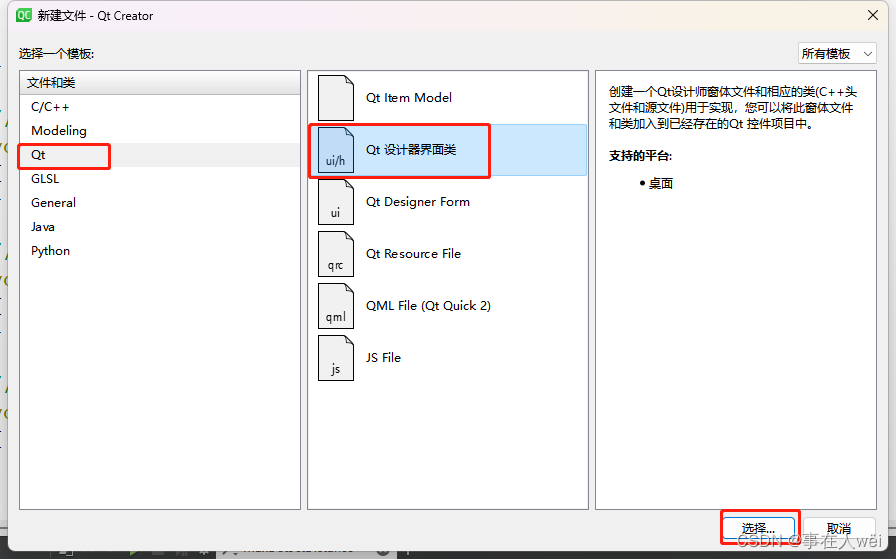Select the ui icon for Qt Designer Form

[336, 202]
